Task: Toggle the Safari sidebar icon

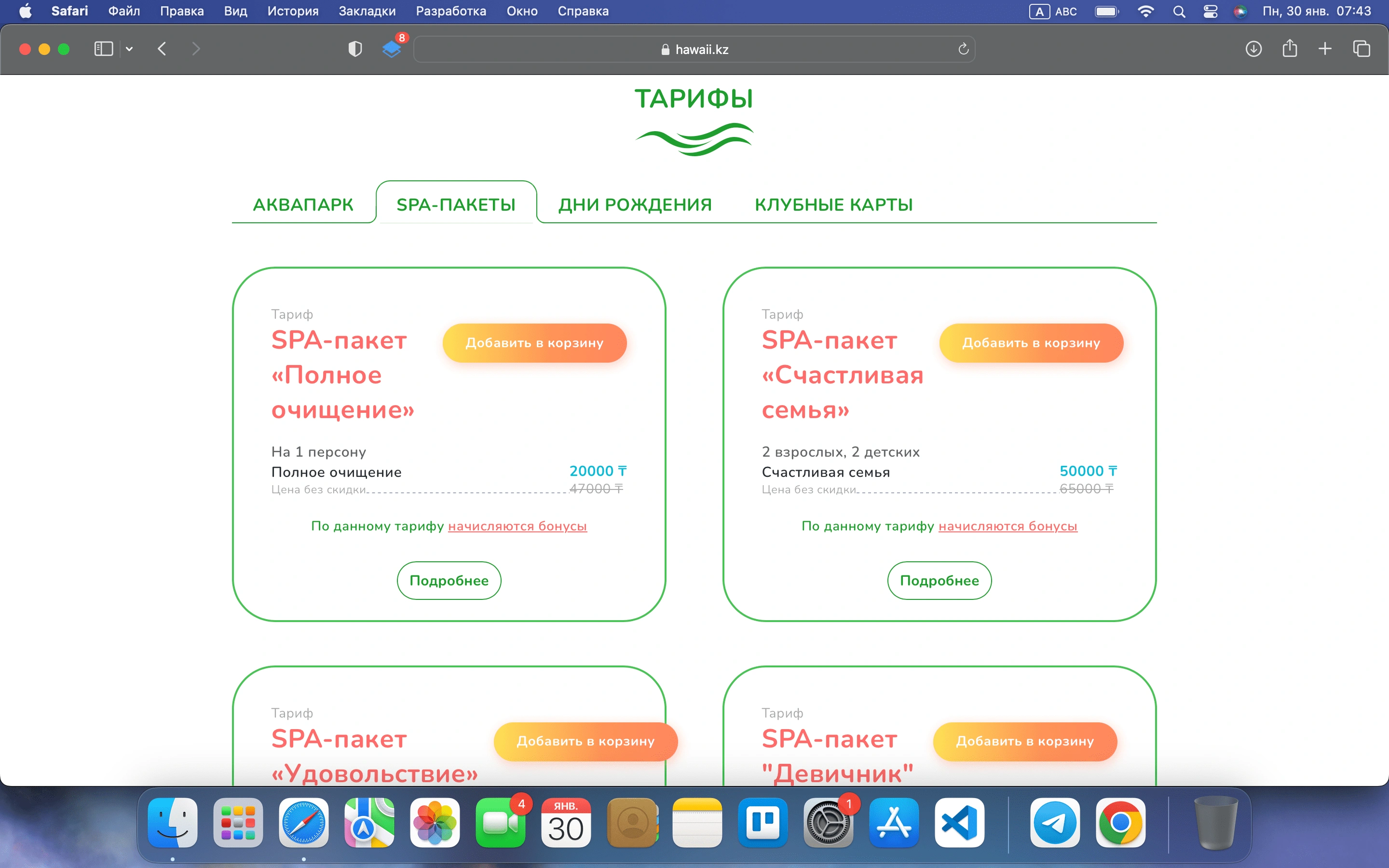Action: pos(103,49)
